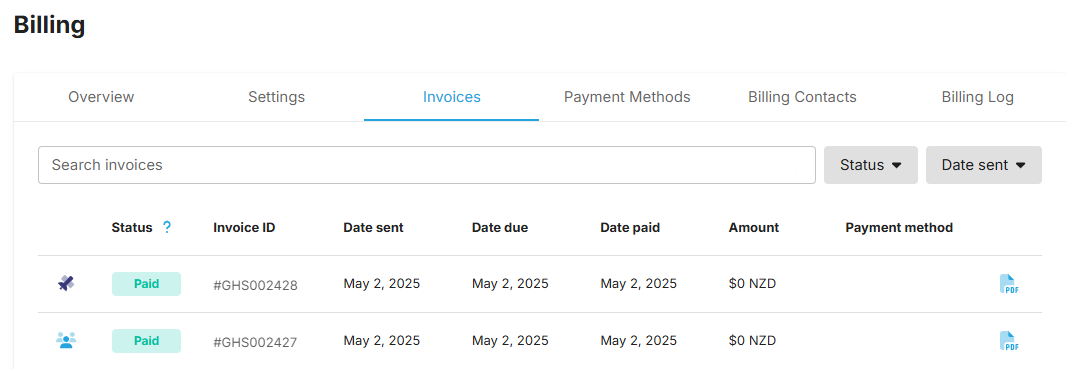Click the Paid badge of invoice #GHS002427

pyautogui.click(x=146, y=341)
